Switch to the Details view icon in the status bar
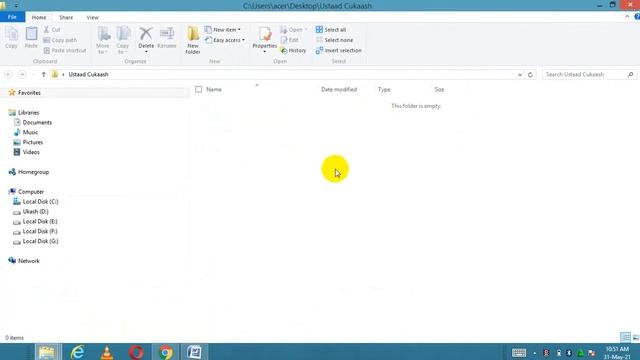 pyautogui.click(x=625, y=337)
